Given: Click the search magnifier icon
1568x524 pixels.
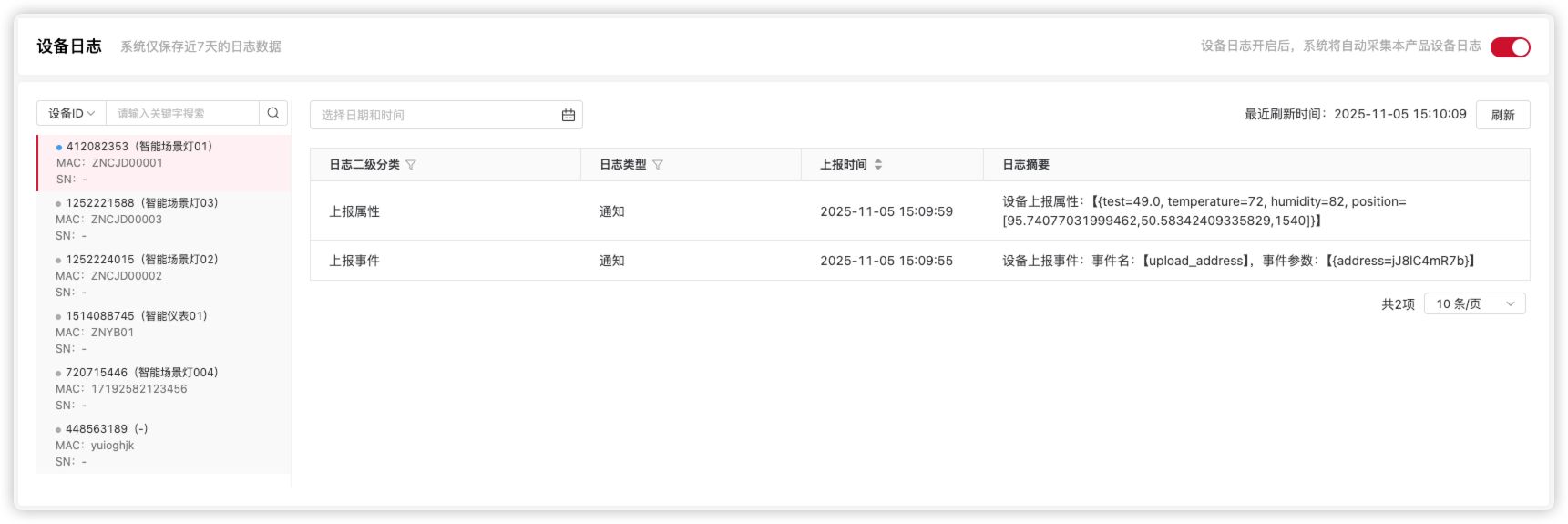Looking at the screenshot, I should (272, 113).
